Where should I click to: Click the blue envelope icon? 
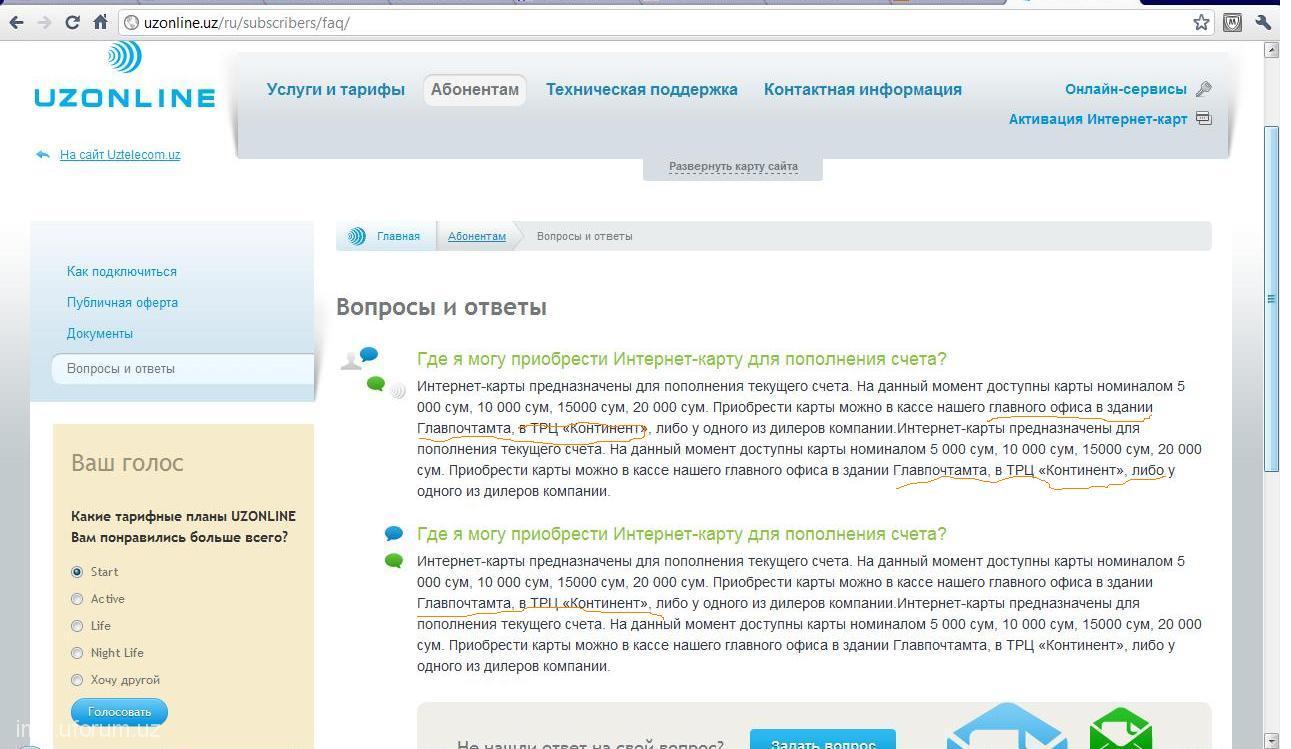pos(1005,727)
